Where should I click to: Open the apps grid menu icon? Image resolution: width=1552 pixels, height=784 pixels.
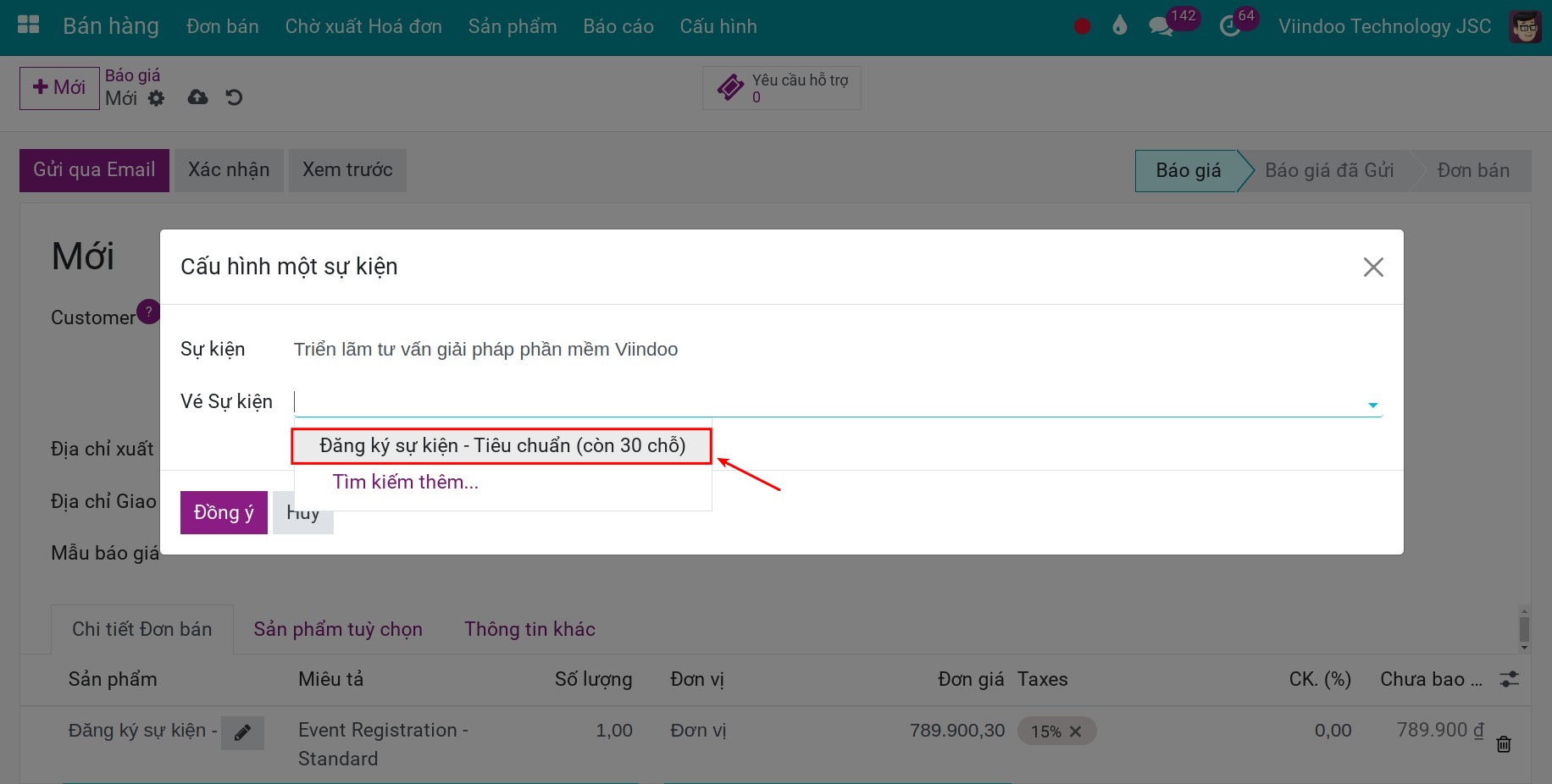[29, 25]
